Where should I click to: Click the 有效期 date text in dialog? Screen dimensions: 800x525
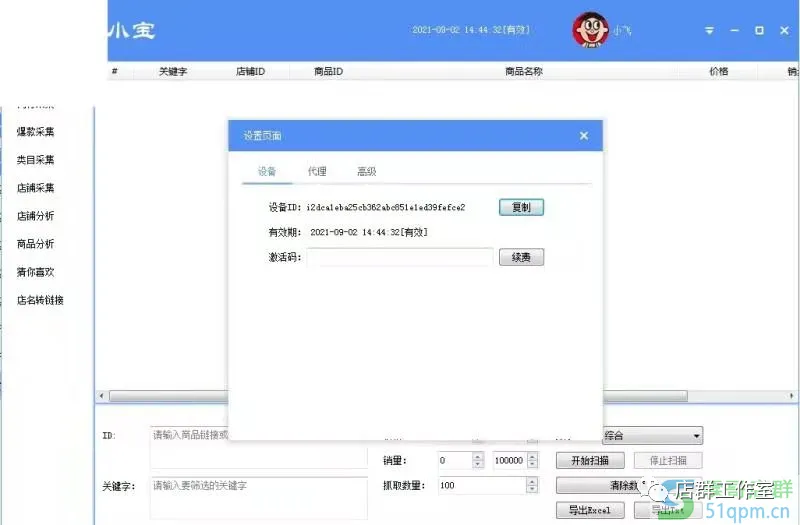pyautogui.click(x=369, y=233)
